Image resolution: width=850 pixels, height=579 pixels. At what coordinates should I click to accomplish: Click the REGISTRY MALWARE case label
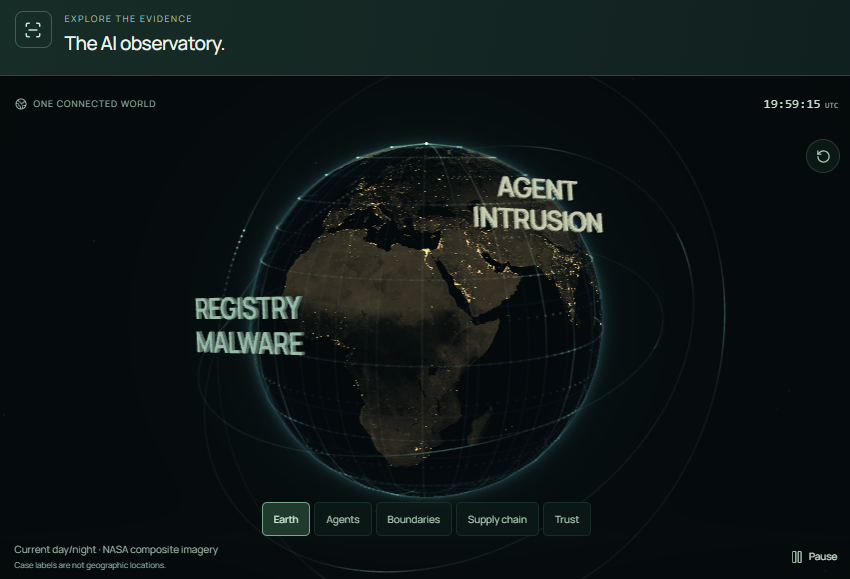249,325
